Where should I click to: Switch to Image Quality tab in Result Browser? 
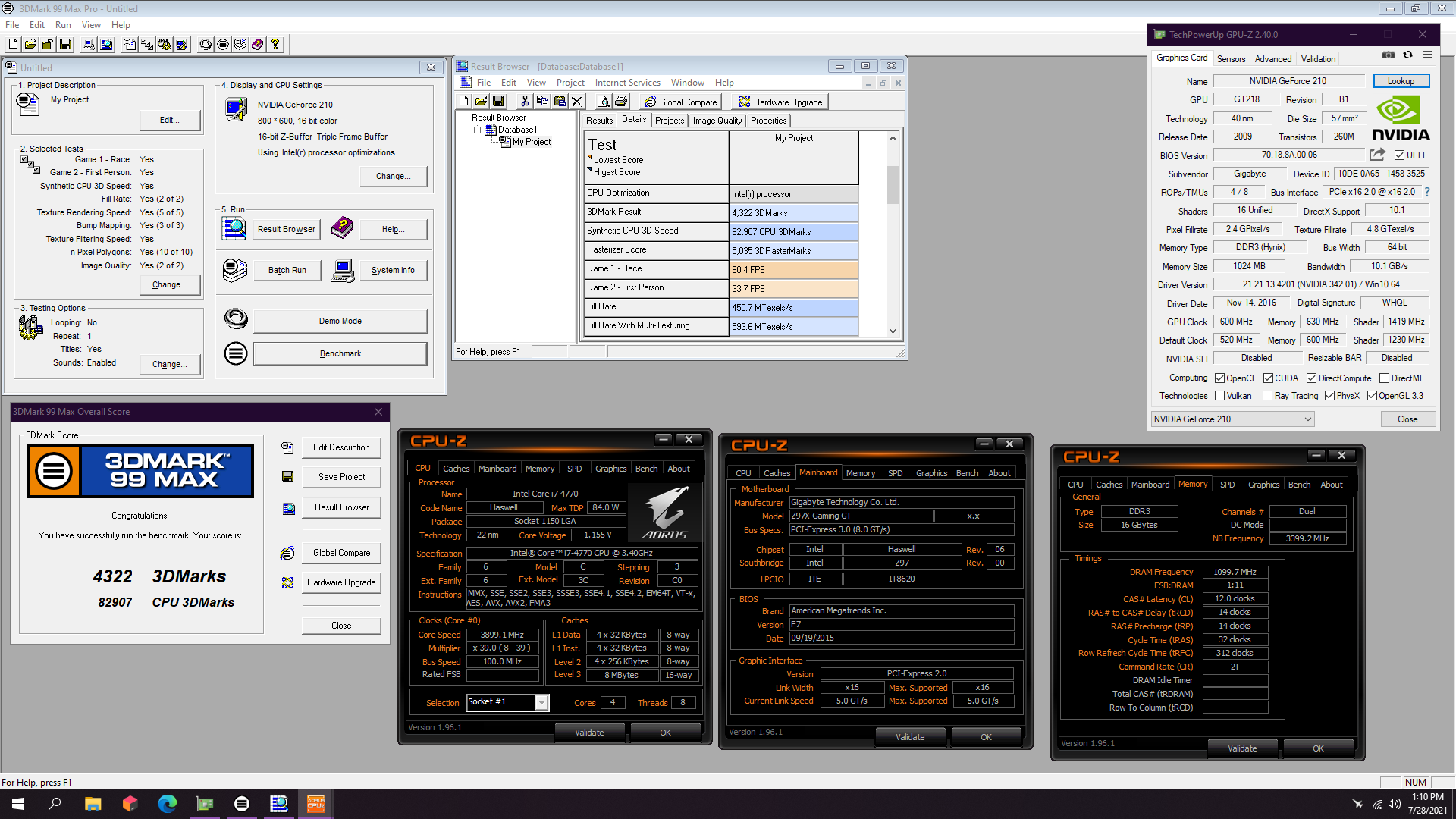coord(717,121)
